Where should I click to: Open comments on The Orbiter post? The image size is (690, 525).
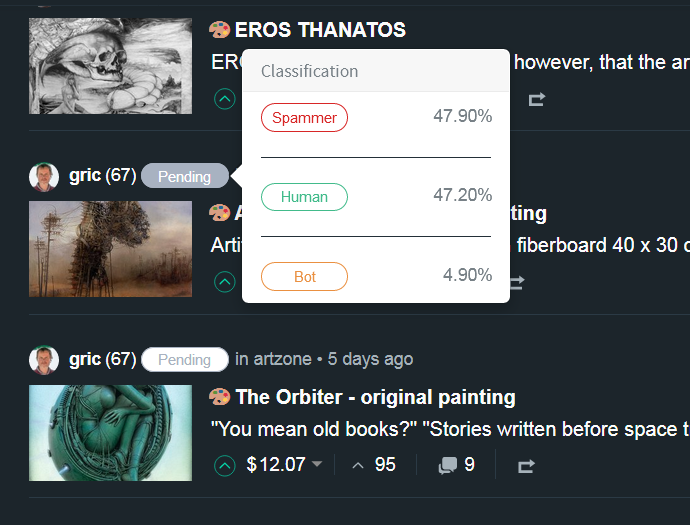point(456,465)
